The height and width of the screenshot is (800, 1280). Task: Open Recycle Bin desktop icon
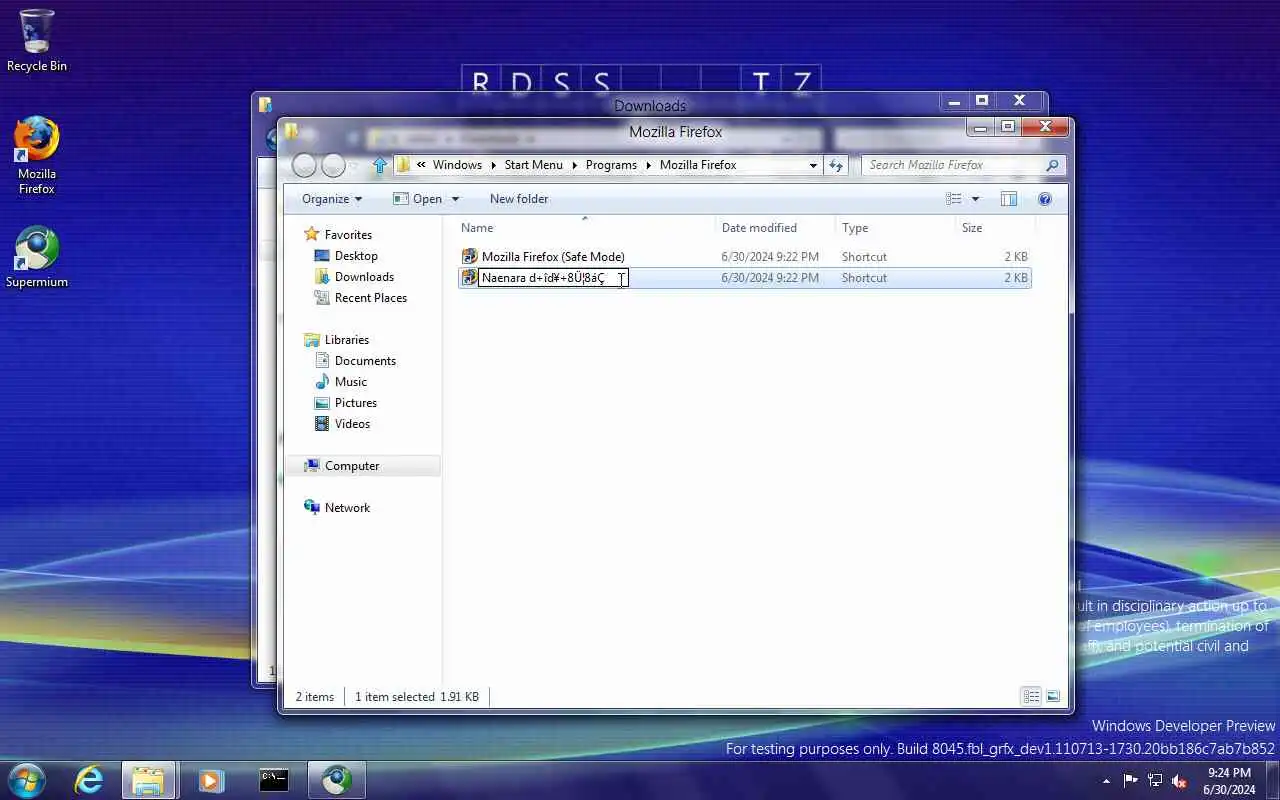point(37,40)
